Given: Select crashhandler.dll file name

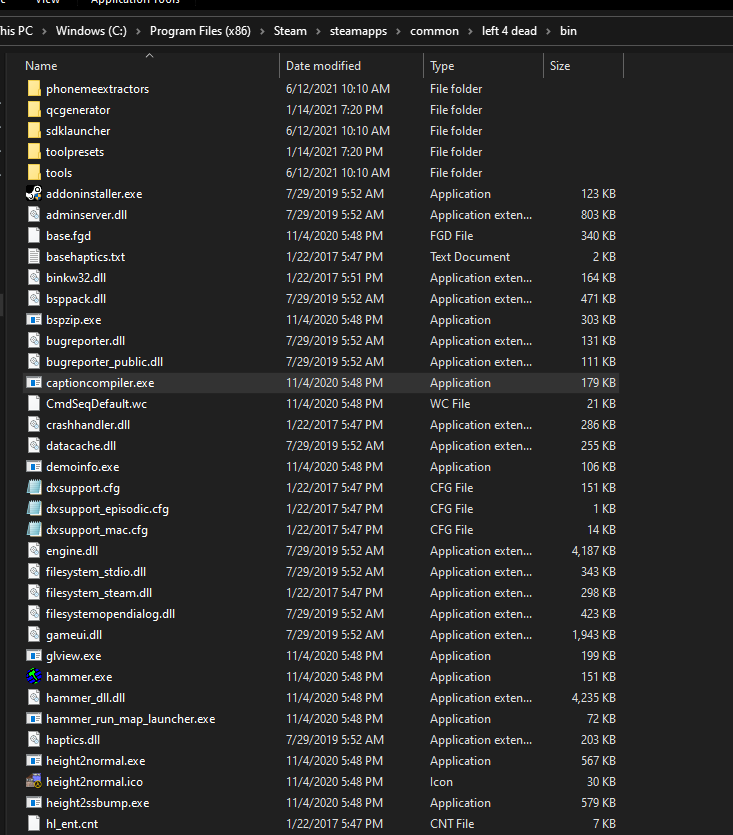Looking at the screenshot, I should (x=88, y=424).
